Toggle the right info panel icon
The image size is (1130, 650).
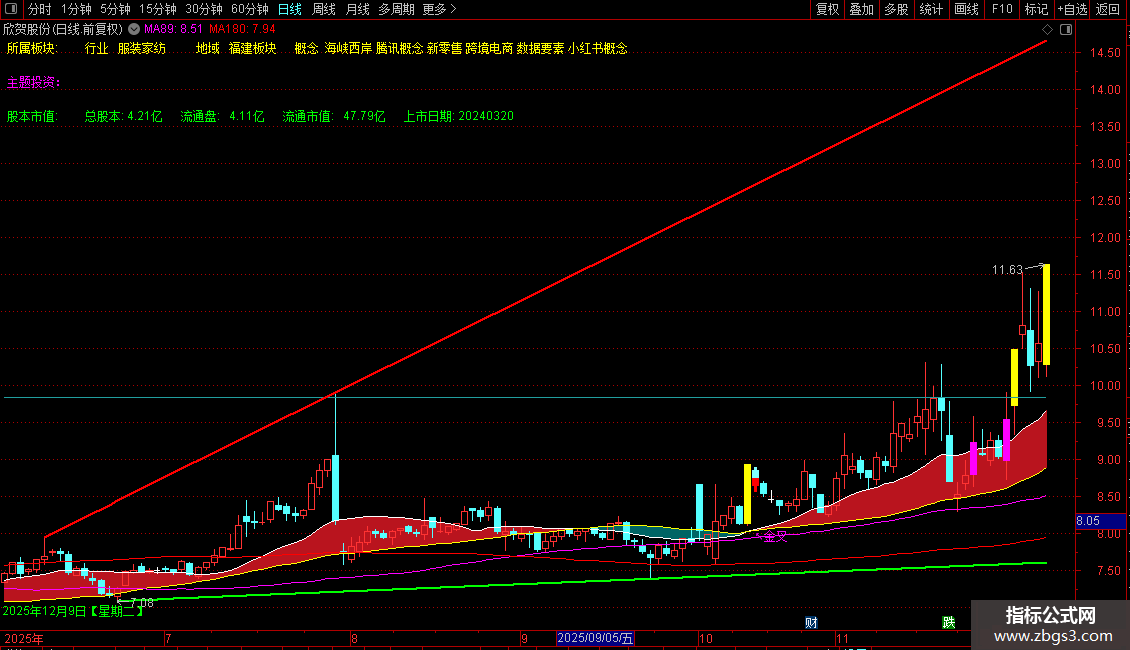(1066, 30)
